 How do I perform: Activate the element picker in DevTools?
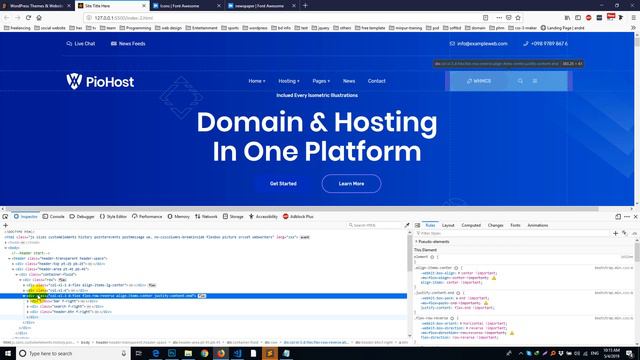(5, 217)
